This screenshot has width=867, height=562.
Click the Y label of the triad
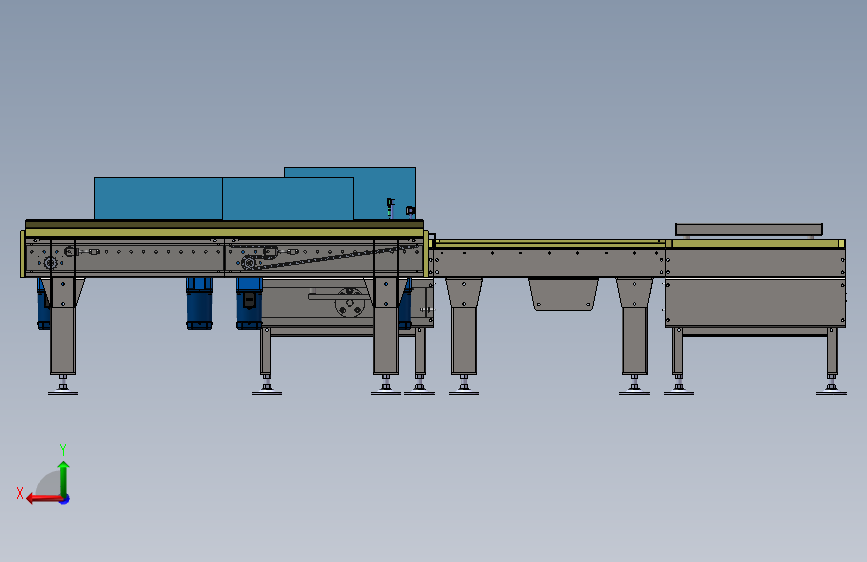point(63,449)
